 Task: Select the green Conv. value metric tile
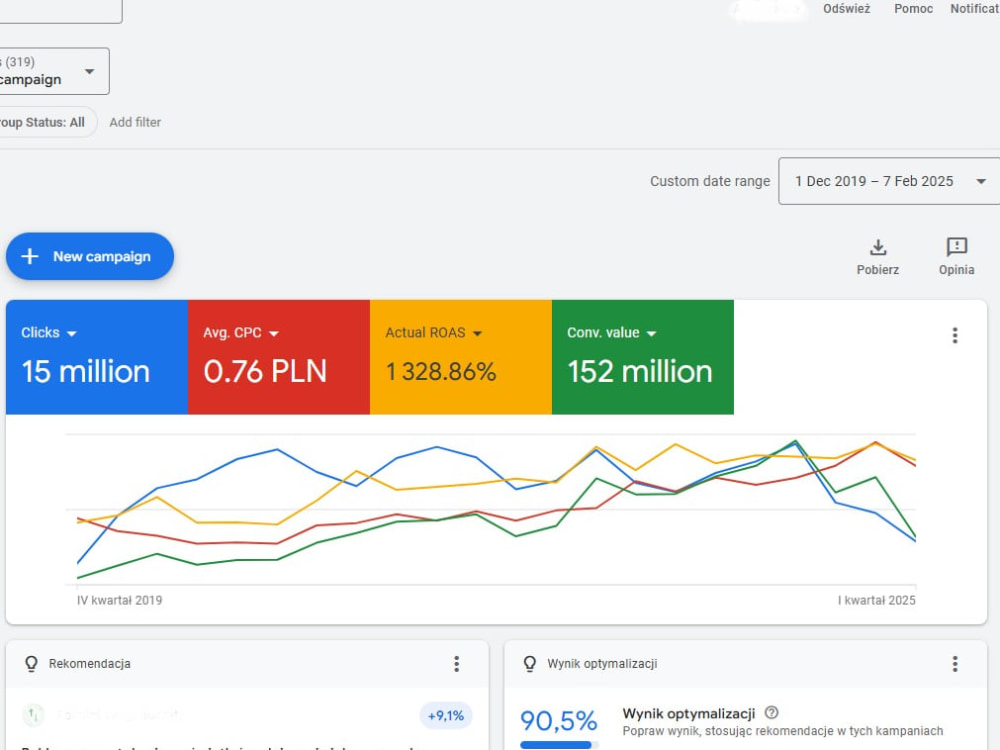click(x=643, y=357)
